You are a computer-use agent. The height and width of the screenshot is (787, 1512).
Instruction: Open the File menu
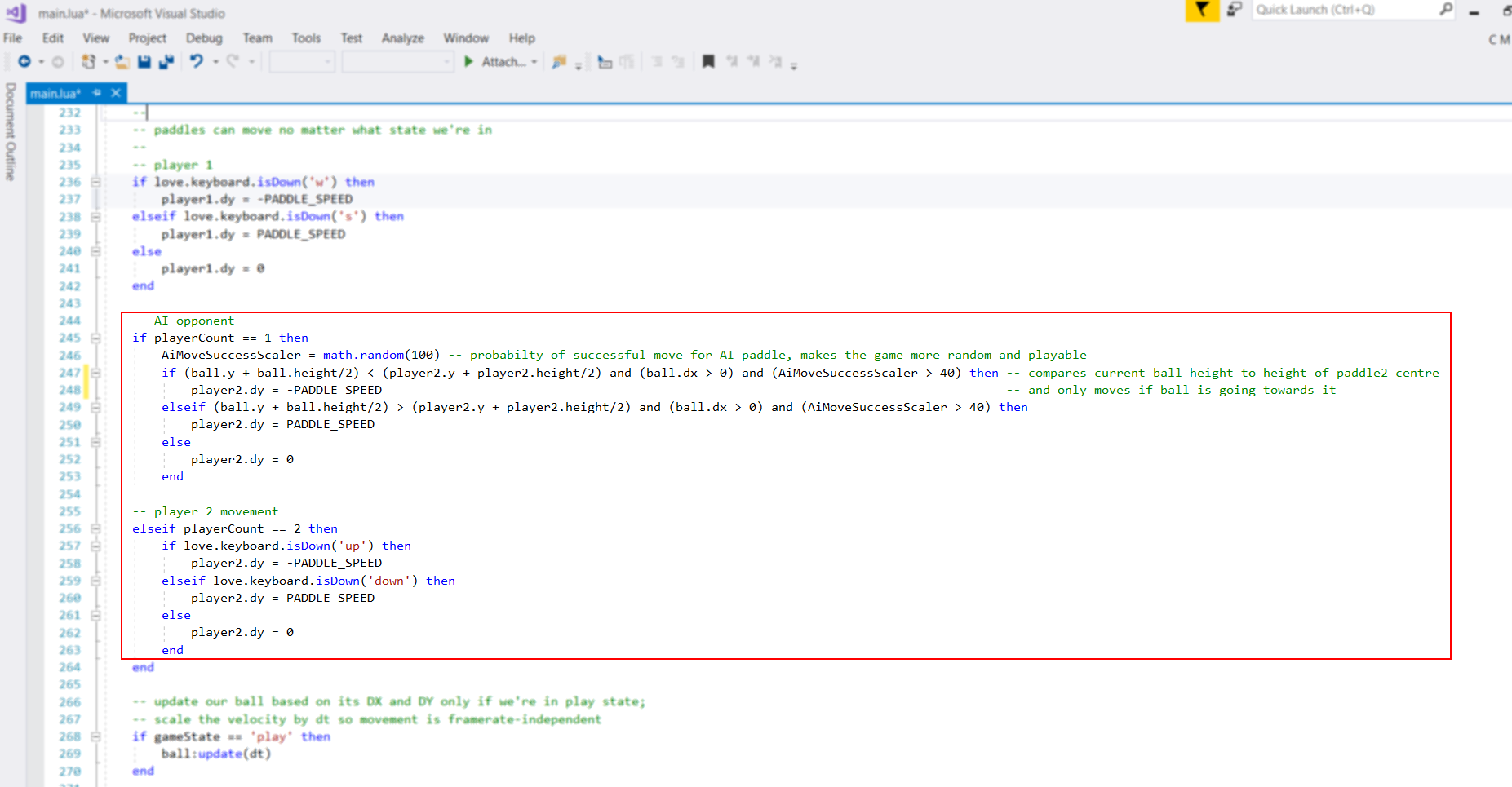pos(13,38)
